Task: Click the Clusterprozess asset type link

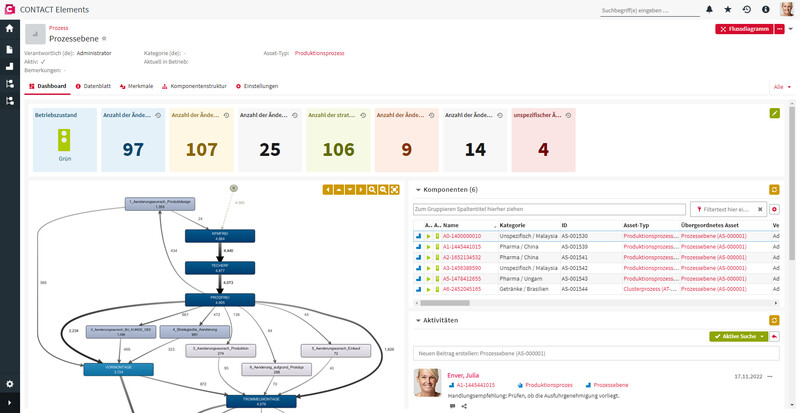Action: (x=650, y=289)
